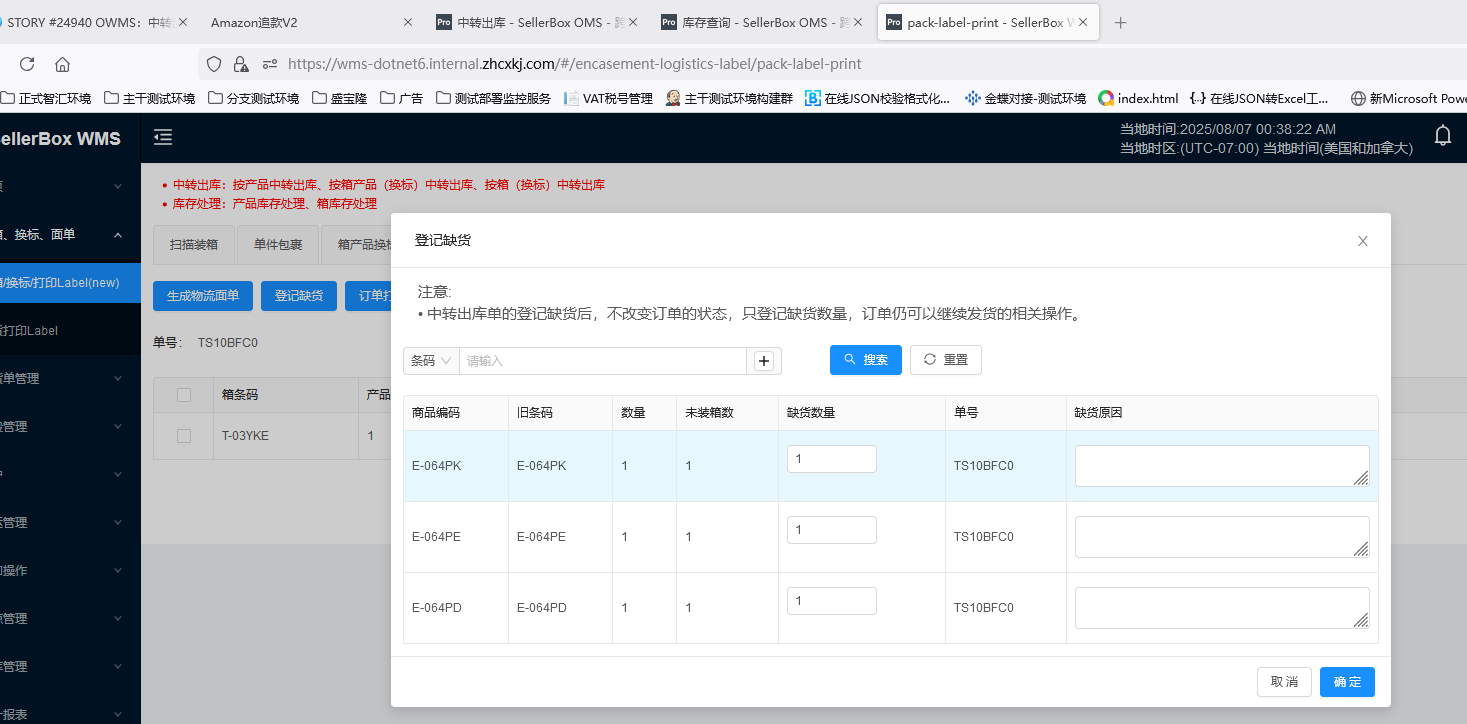Confirm with the 确定 button
Screen dimensions: 1467x724
click(x=1347, y=682)
